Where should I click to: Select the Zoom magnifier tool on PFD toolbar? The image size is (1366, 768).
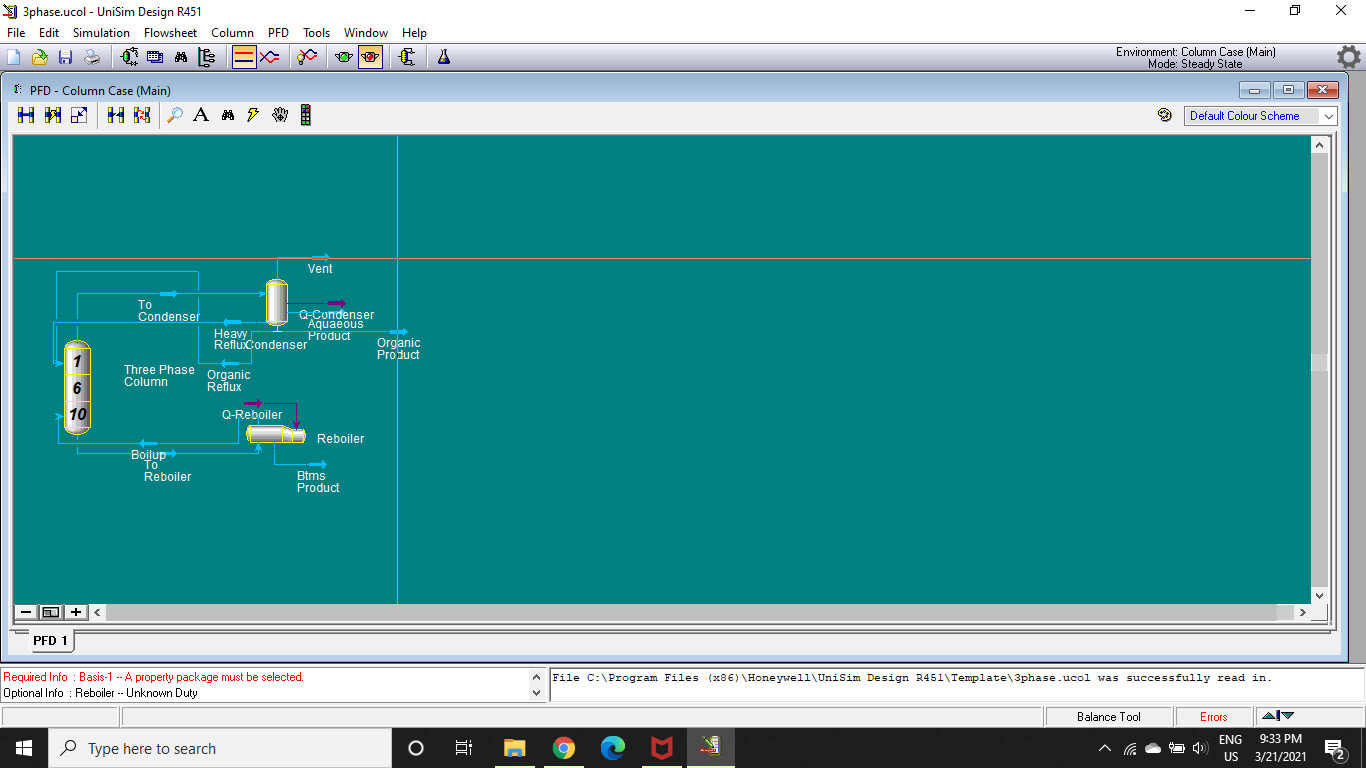coord(176,114)
